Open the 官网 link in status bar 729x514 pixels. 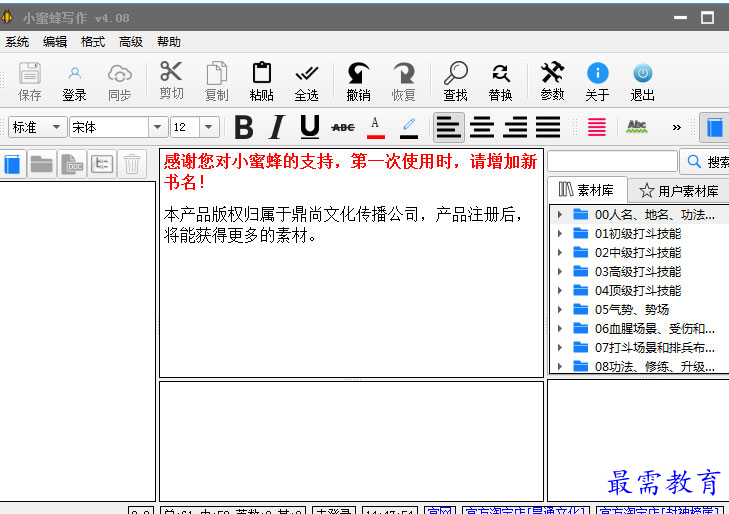[439, 510]
